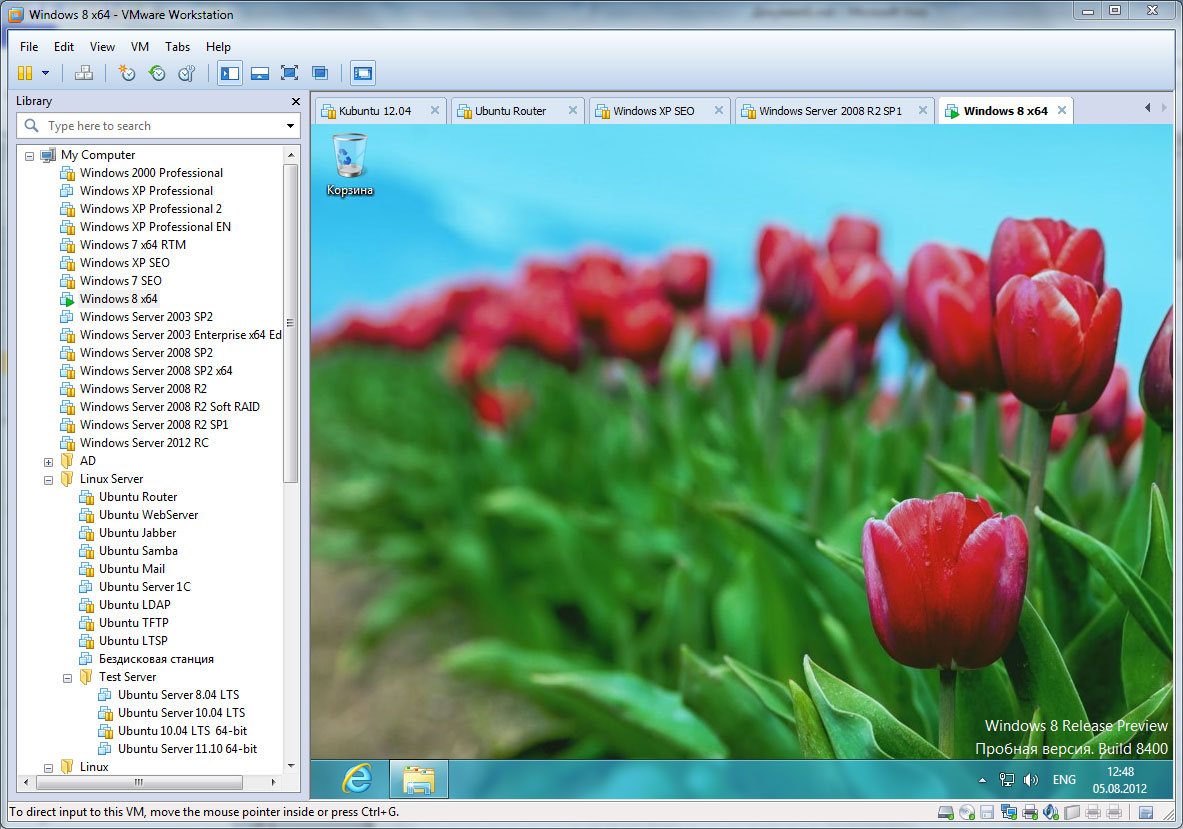
Task: Enter full screen mode icon
Action: (289, 73)
